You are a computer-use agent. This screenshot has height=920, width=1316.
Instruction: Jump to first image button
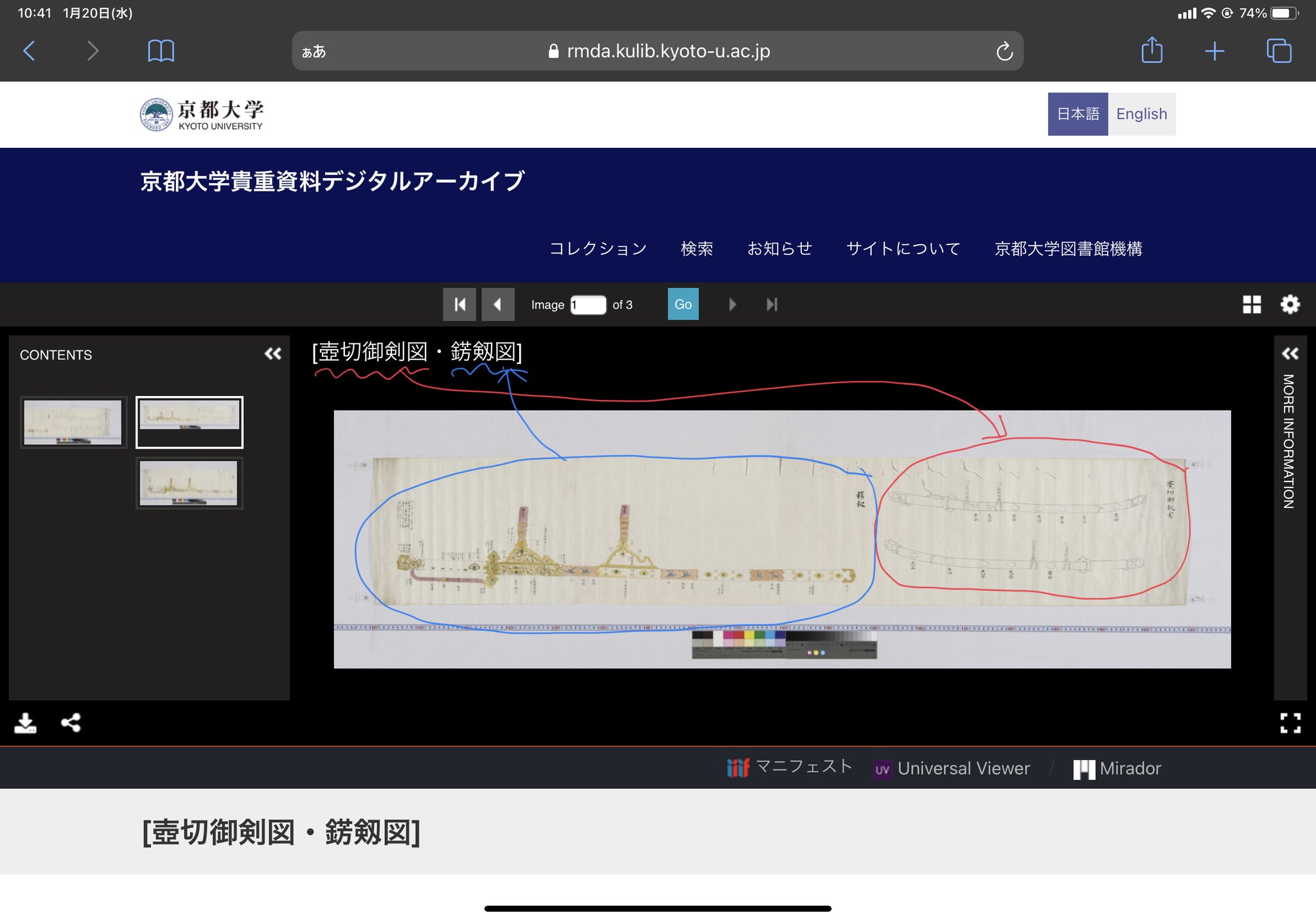[459, 304]
